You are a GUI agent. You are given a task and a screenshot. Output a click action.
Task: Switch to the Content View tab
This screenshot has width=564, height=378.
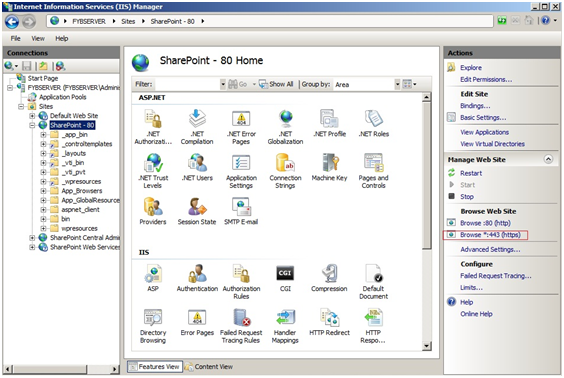[209, 366]
